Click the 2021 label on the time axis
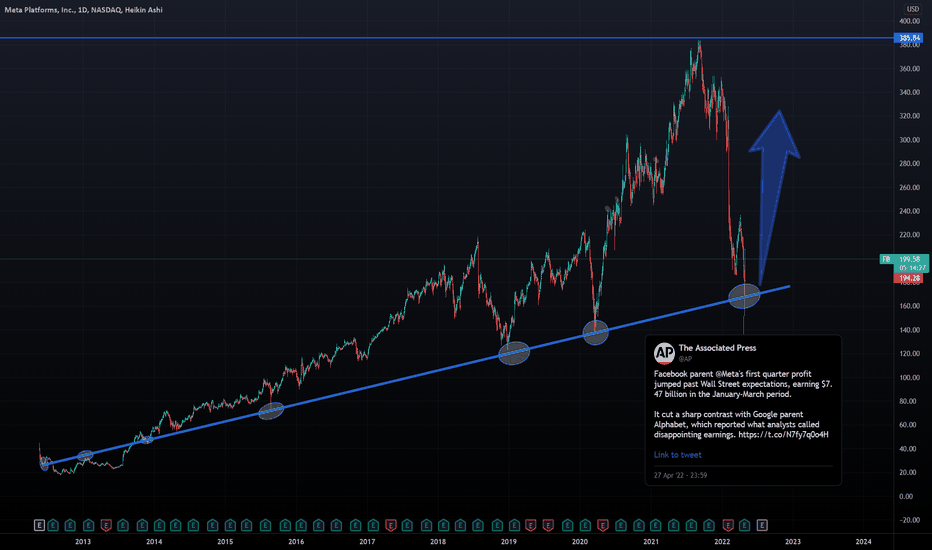 pyautogui.click(x=651, y=542)
